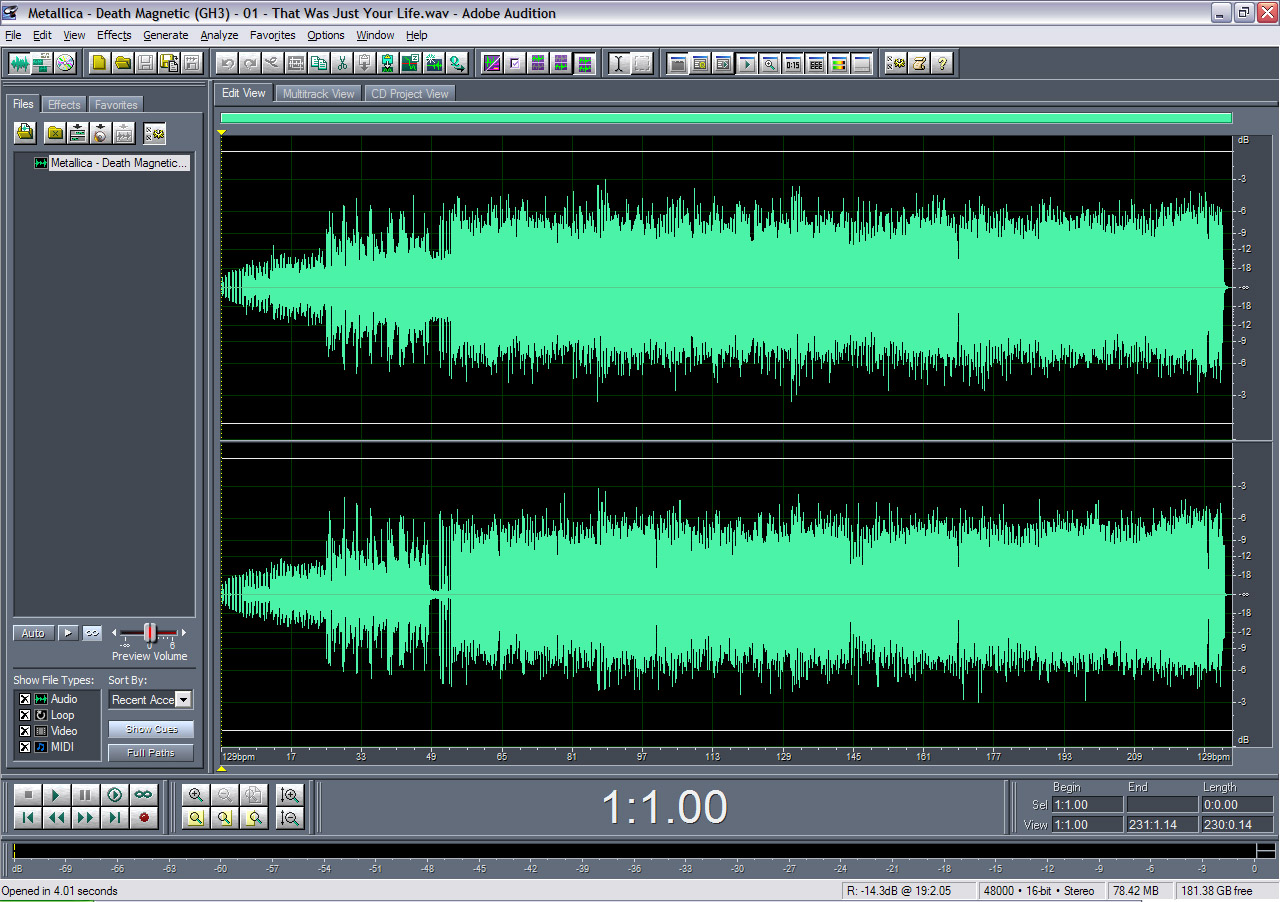Click the level meters toolbar icon

[x=839, y=63]
